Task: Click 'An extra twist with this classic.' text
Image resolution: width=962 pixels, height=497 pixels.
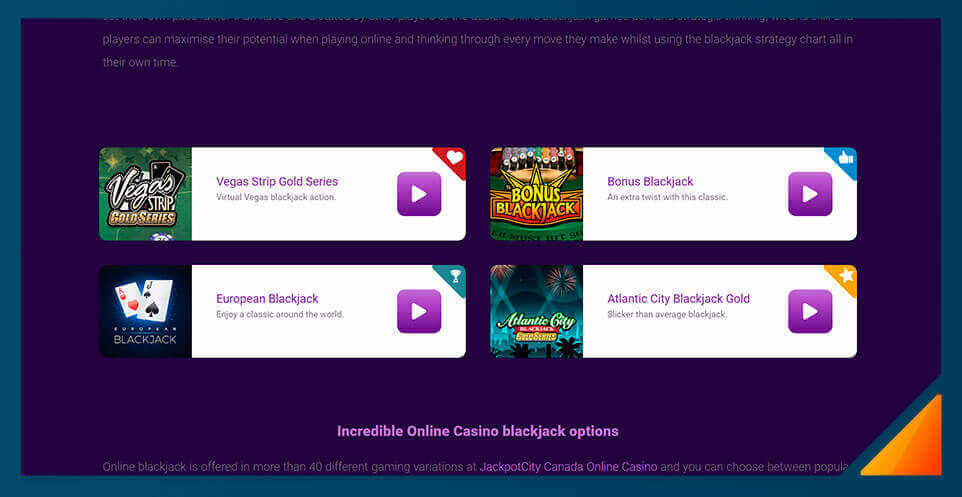Action: click(668, 198)
